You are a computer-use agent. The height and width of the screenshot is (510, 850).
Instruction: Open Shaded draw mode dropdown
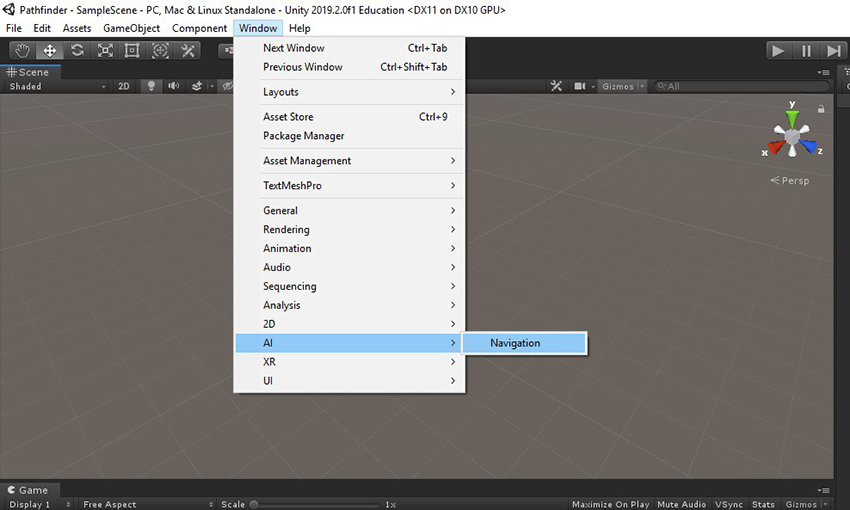(x=57, y=86)
